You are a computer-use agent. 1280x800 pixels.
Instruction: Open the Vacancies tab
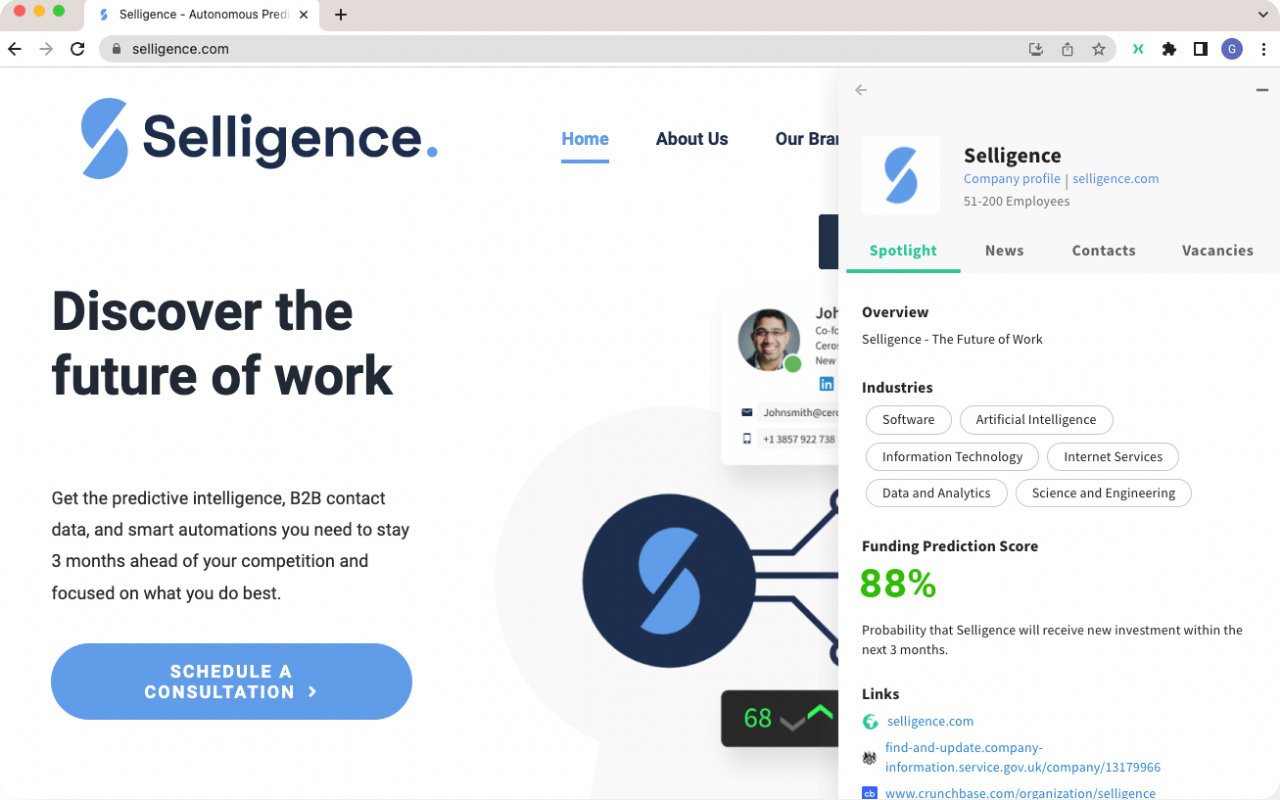click(1217, 250)
